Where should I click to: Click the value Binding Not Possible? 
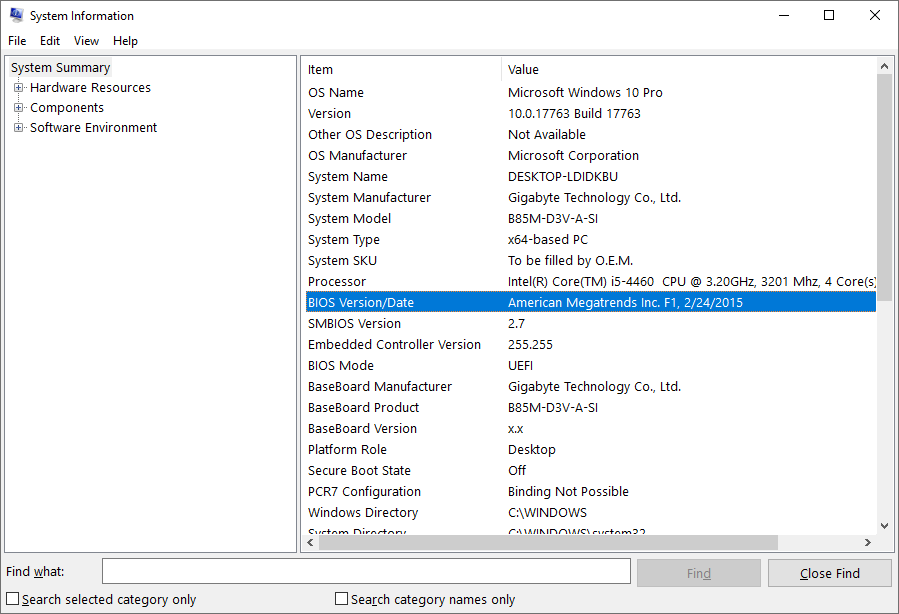point(568,492)
